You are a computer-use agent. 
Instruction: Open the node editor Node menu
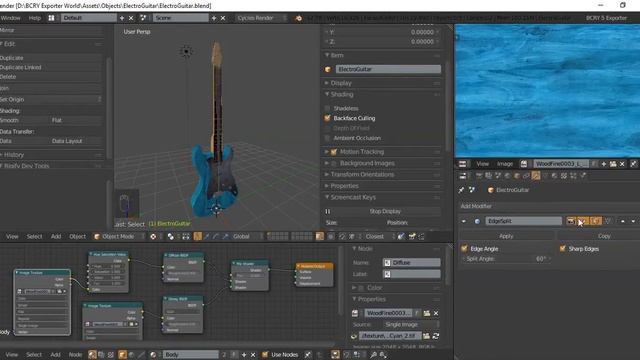point(75,355)
